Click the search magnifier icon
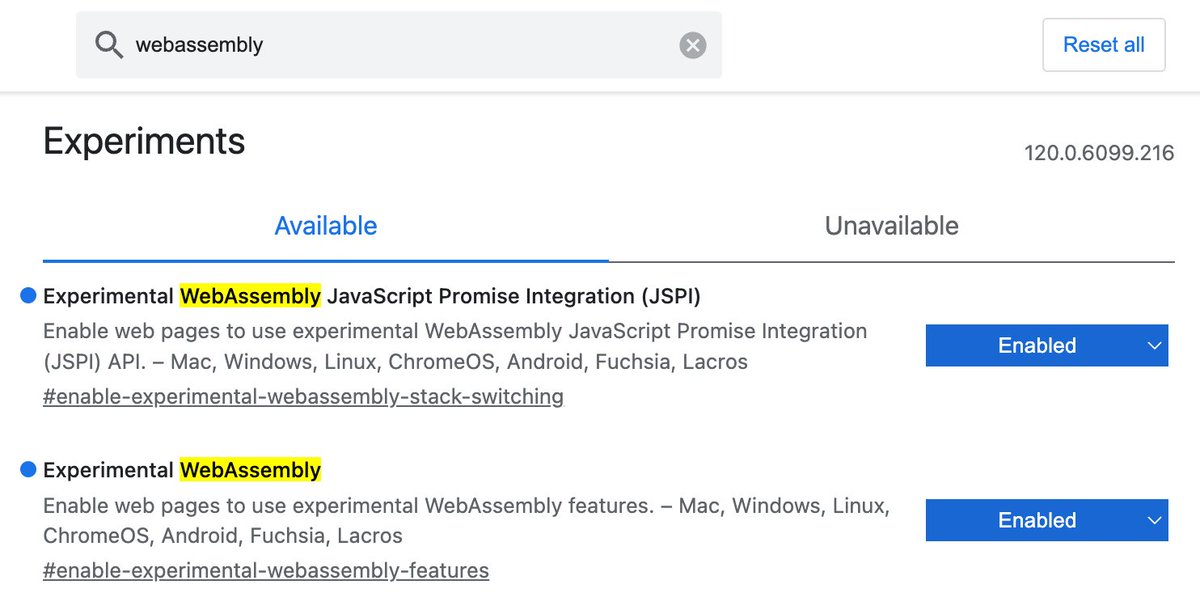The width and height of the screenshot is (1200, 610). pyautogui.click(x=109, y=45)
